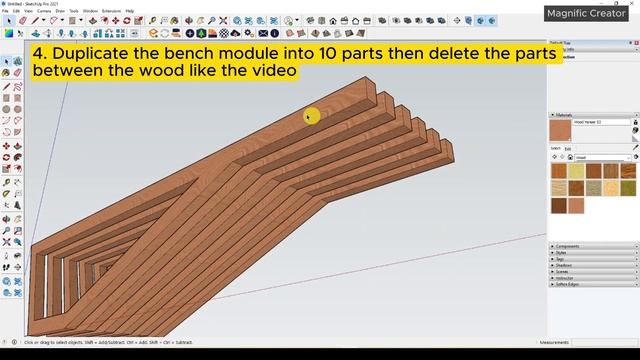Viewport: 640px width, 360px height.
Task: Pick the material eyedropper sample tool
Action: coord(636,148)
